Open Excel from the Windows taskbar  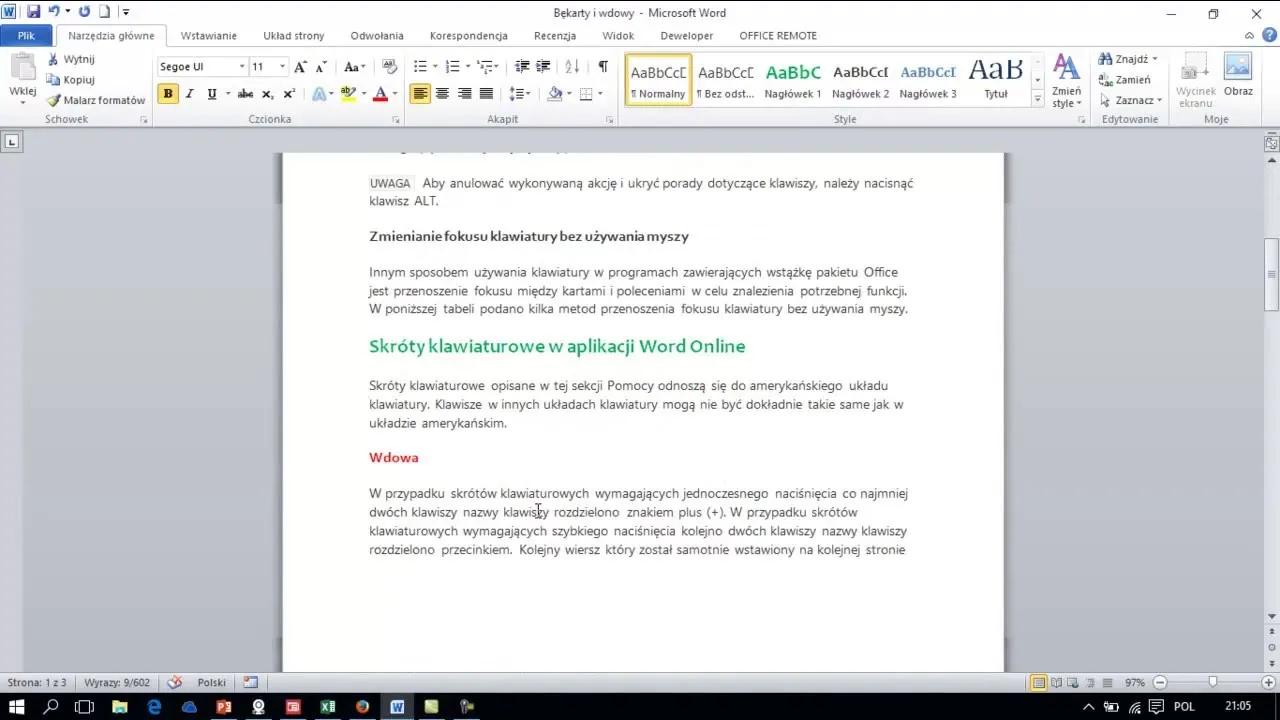point(327,707)
